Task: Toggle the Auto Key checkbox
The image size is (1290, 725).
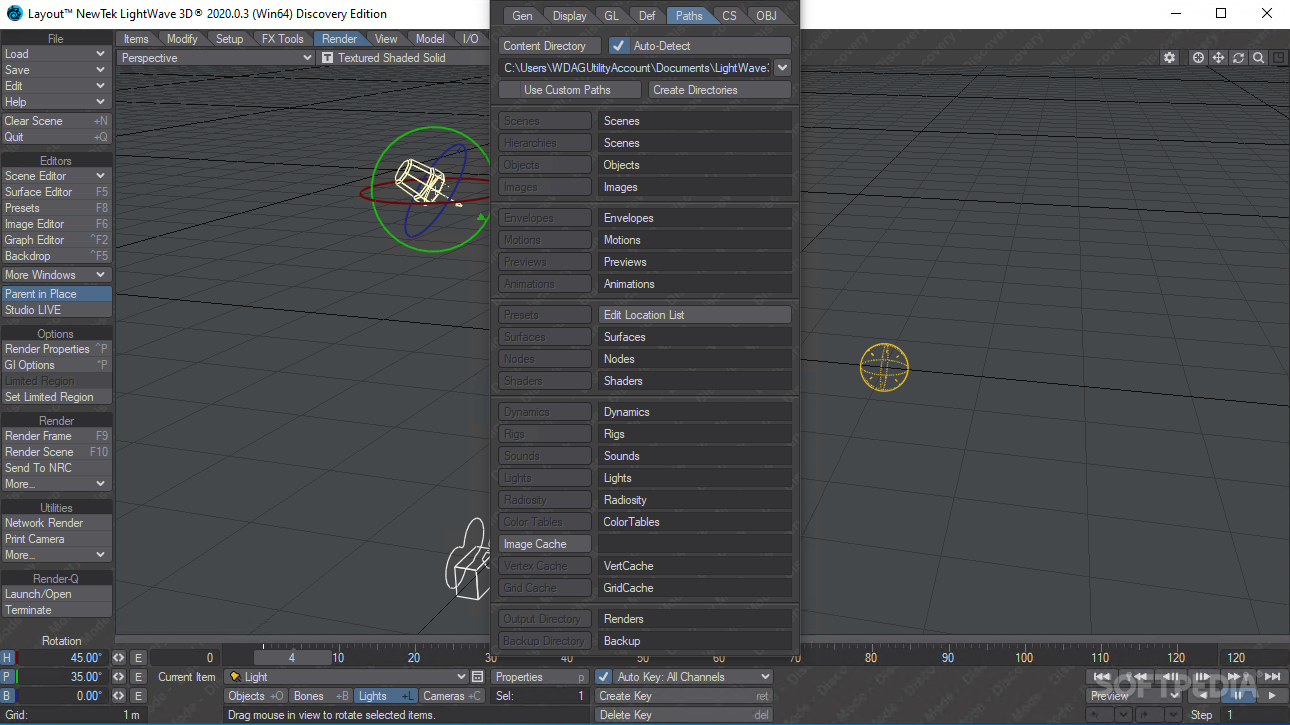Action: 603,677
